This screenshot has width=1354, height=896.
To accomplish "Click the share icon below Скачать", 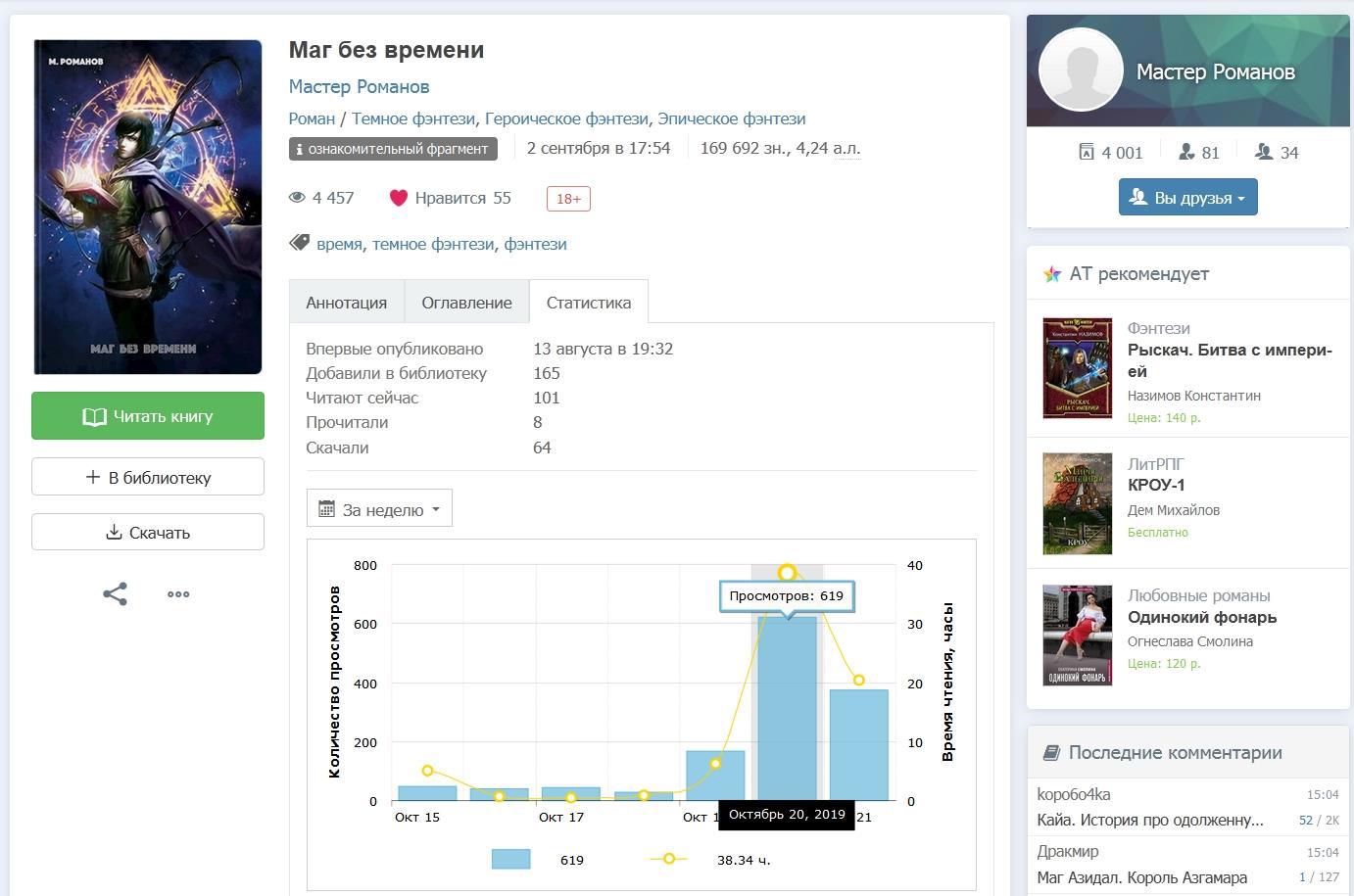I will coord(115,594).
